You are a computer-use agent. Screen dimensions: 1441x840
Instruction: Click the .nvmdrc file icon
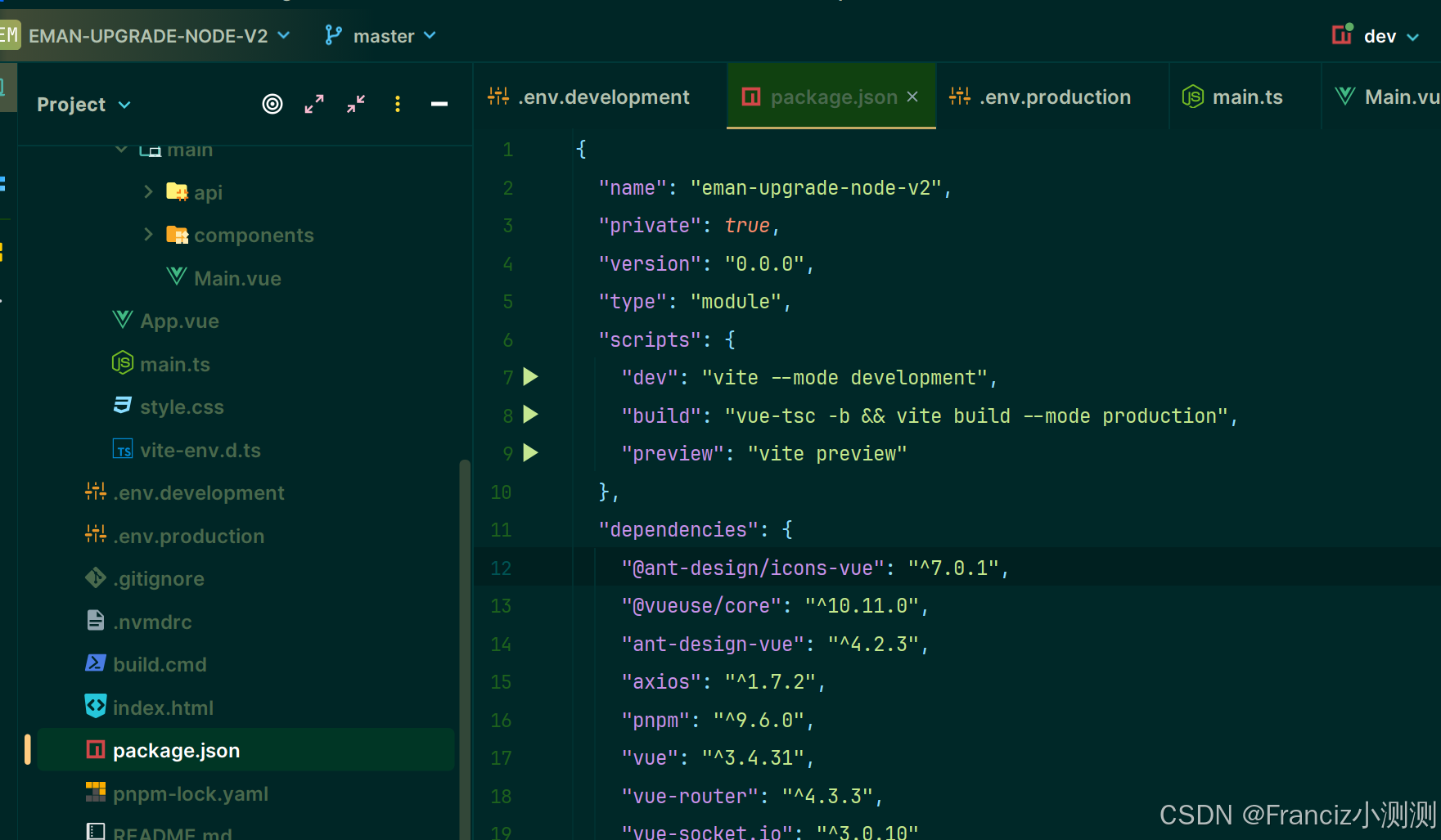(x=96, y=620)
